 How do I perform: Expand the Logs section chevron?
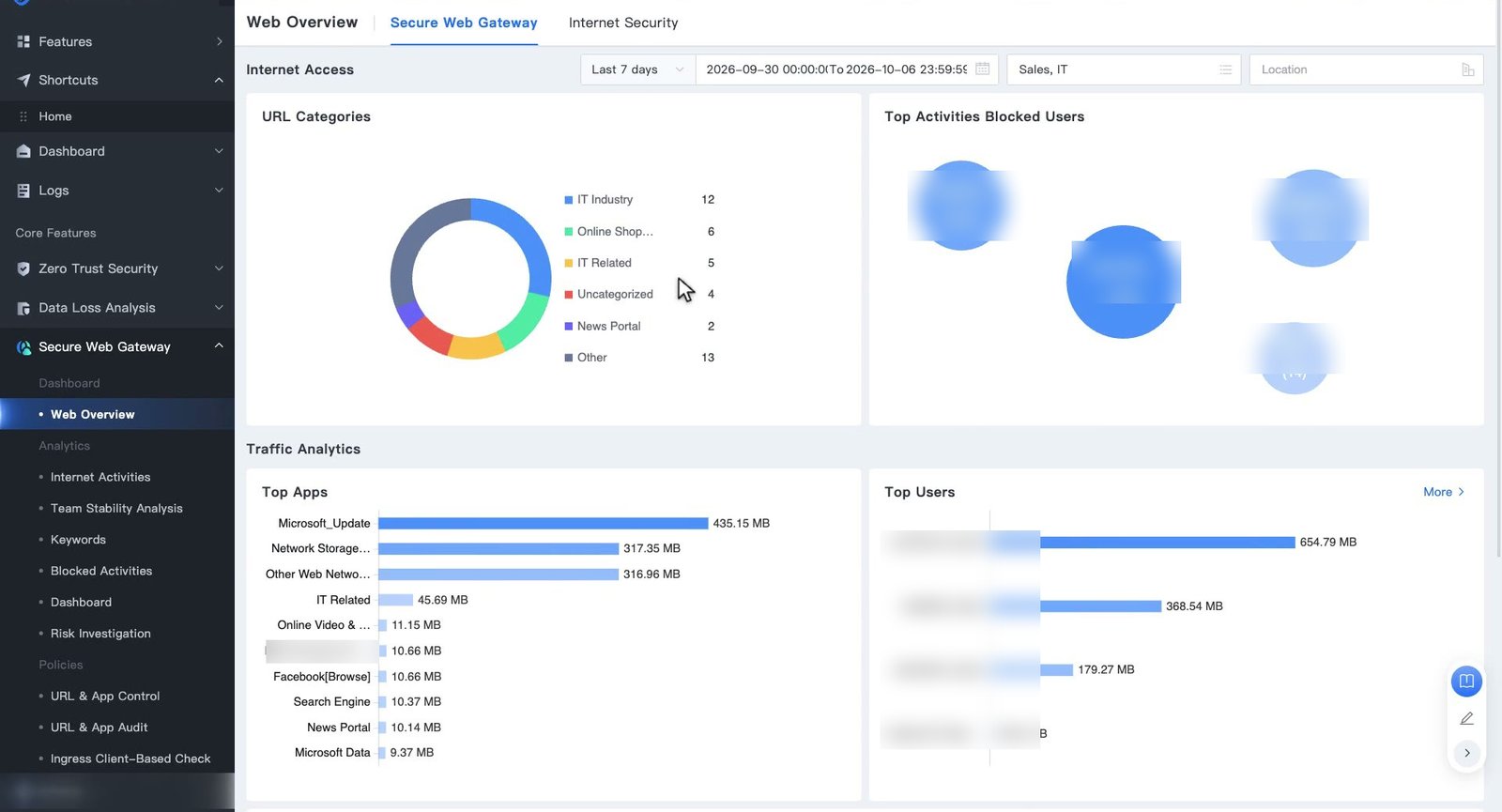point(219,191)
